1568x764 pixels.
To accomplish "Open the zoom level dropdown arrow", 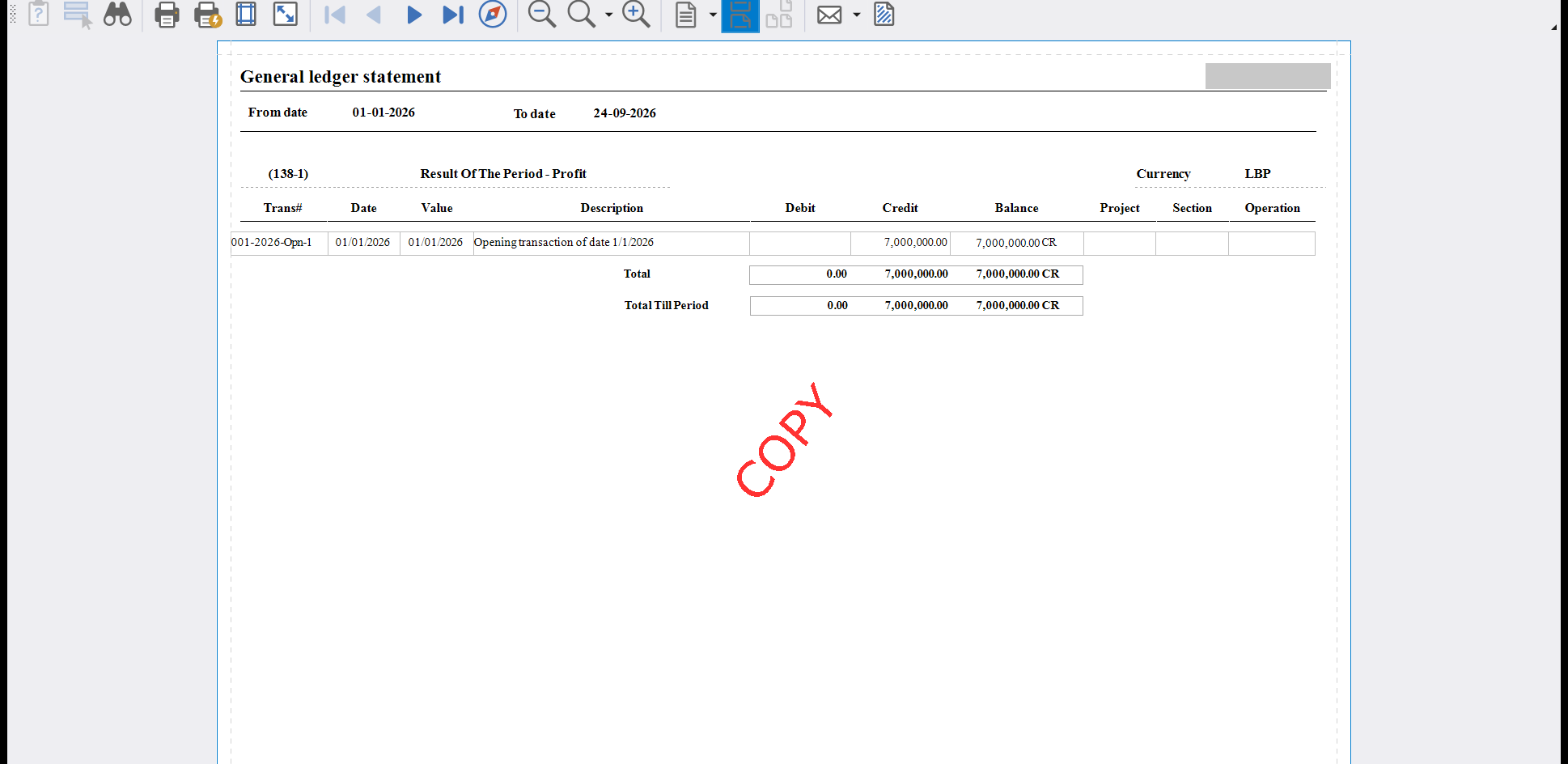I will click(x=608, y=15).
